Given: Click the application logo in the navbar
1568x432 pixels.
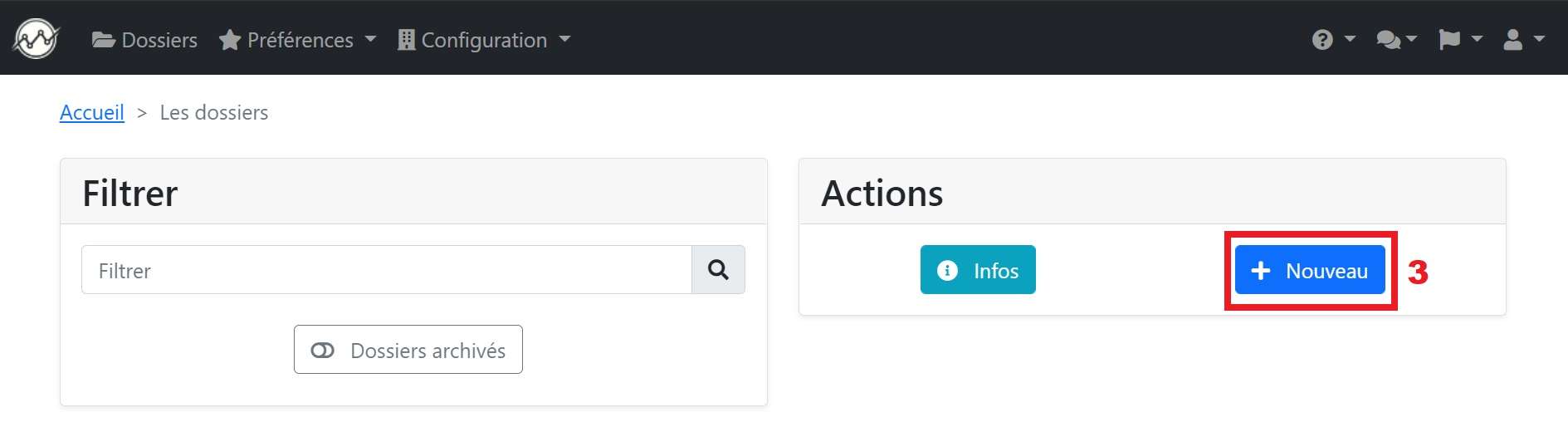Looking at the screenshot, I should point(36,38).
